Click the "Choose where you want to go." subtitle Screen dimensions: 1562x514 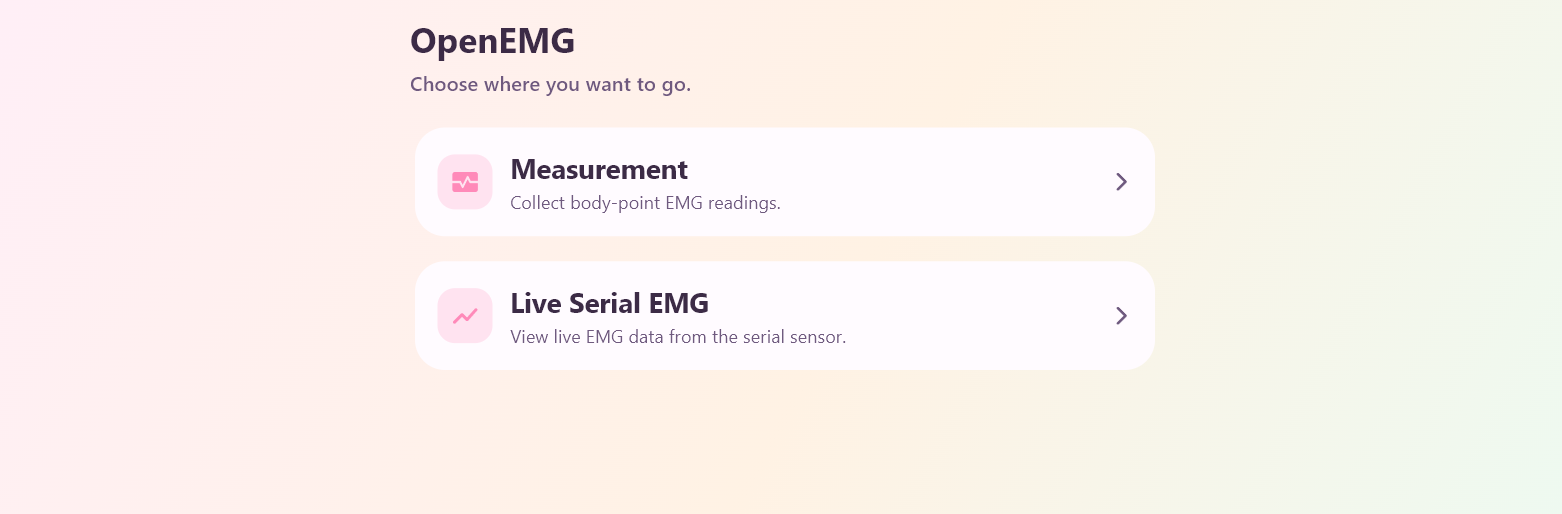[550, 84]
